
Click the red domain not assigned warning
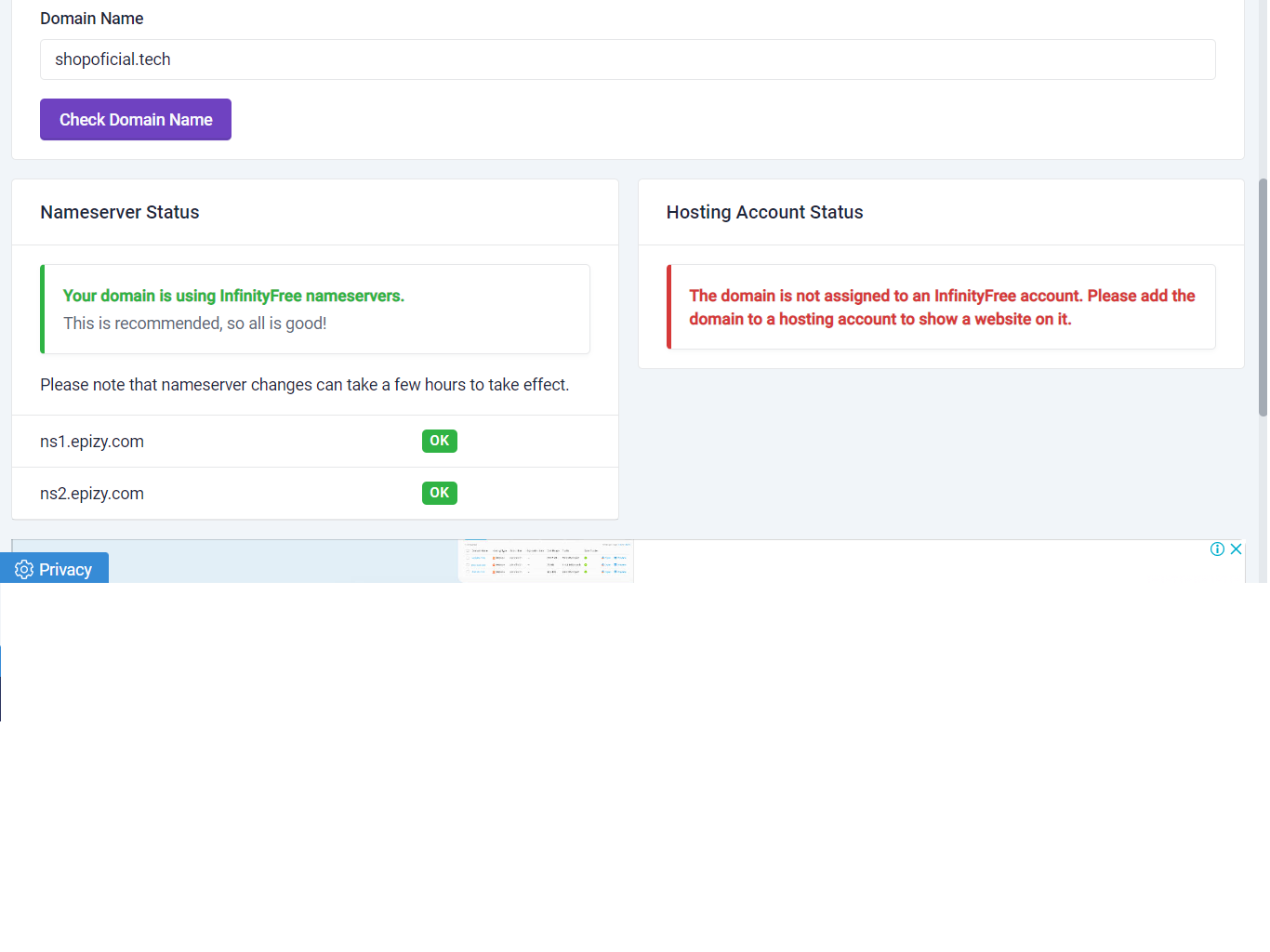(941, 307)
